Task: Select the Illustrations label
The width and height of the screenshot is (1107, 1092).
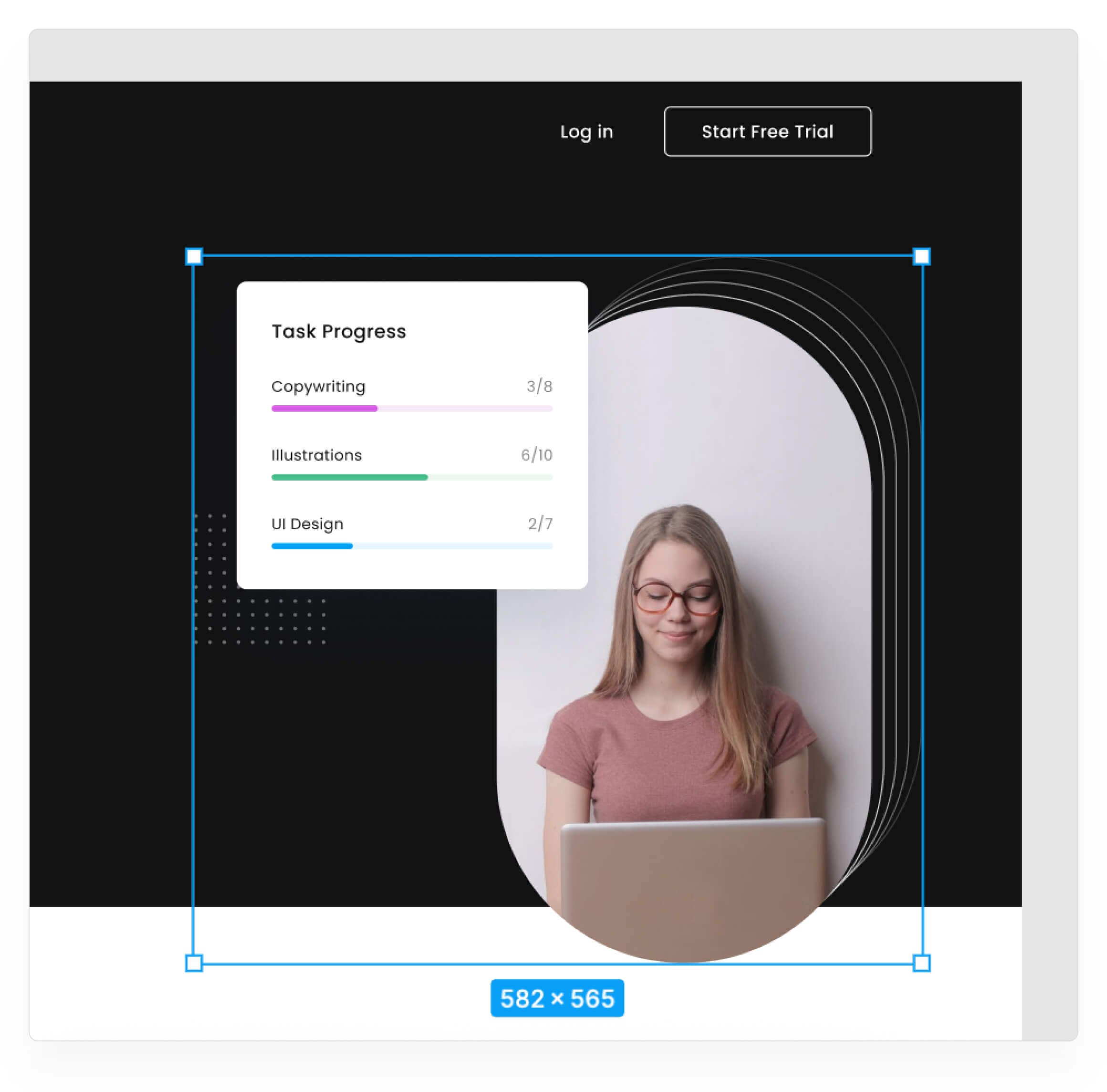Action: (316, 455)
